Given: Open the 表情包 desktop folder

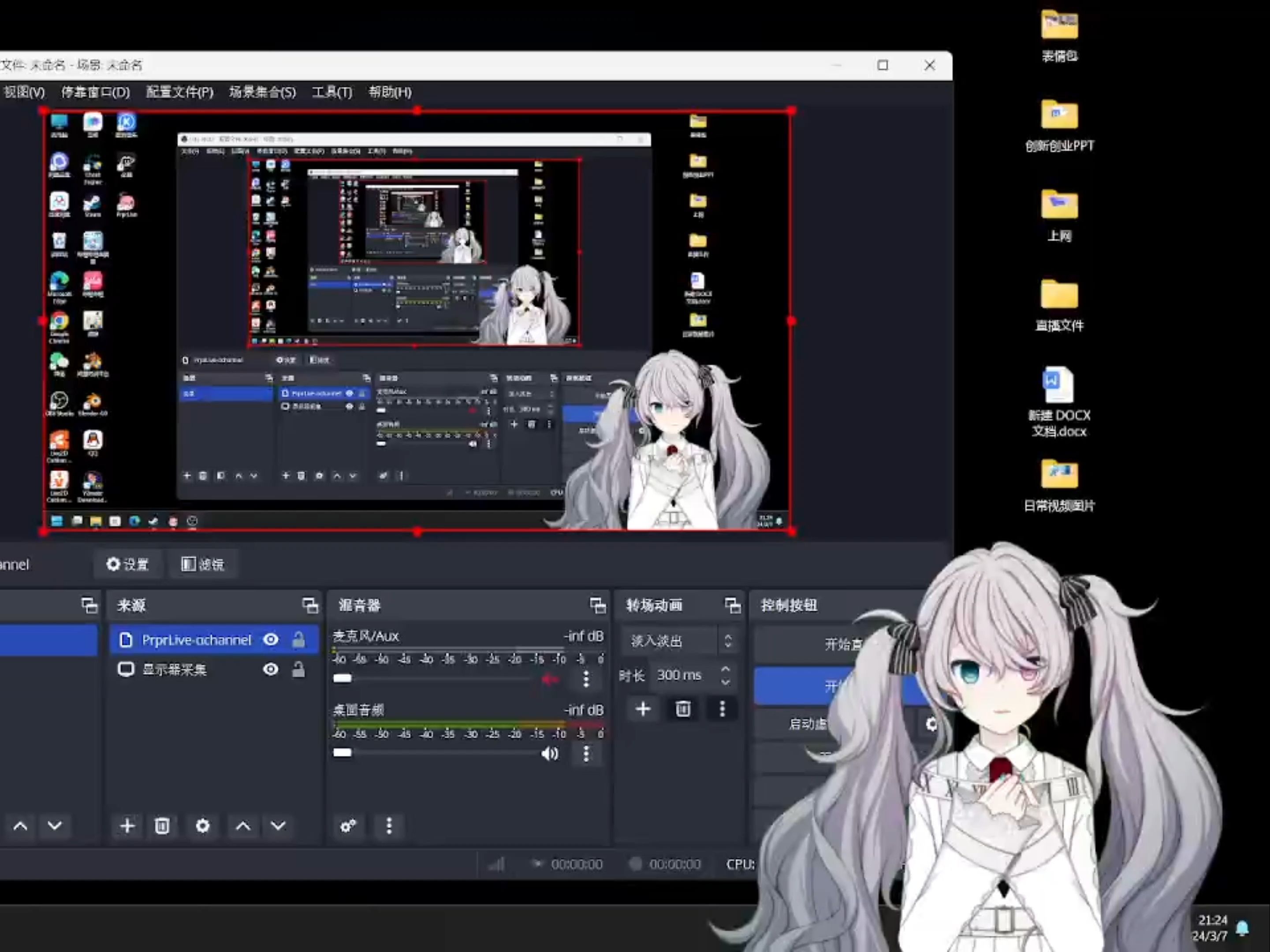Looking at the screenshot, I should 1059,36.
